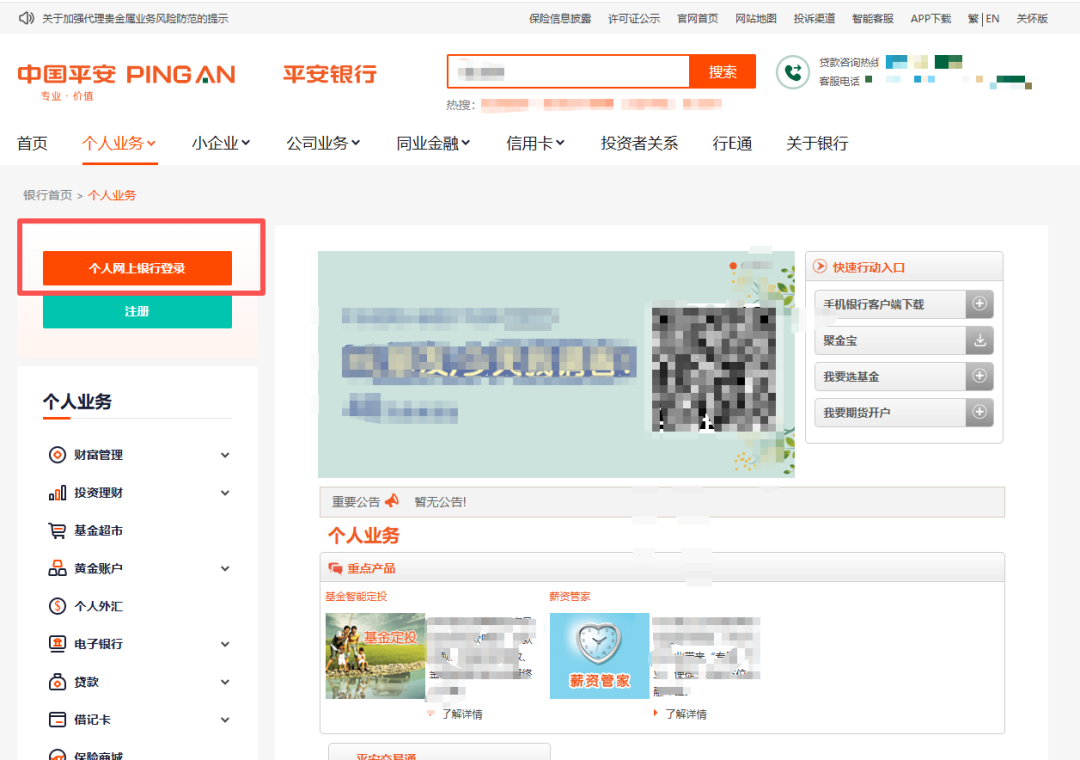Click the 手机银行客户端下载 quick entry

pos(904,304)
